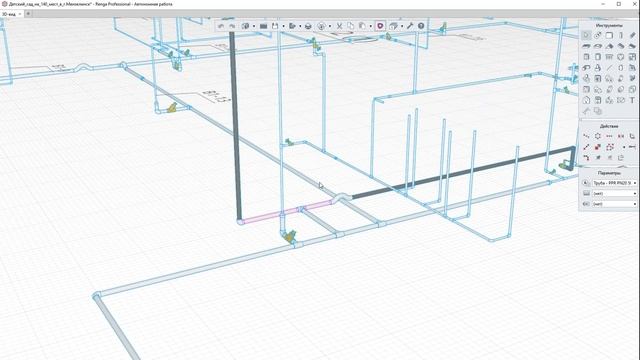The height and width of the screenshot is (360, 640).
Task: Select the line tool
Action: pos(609,67)
